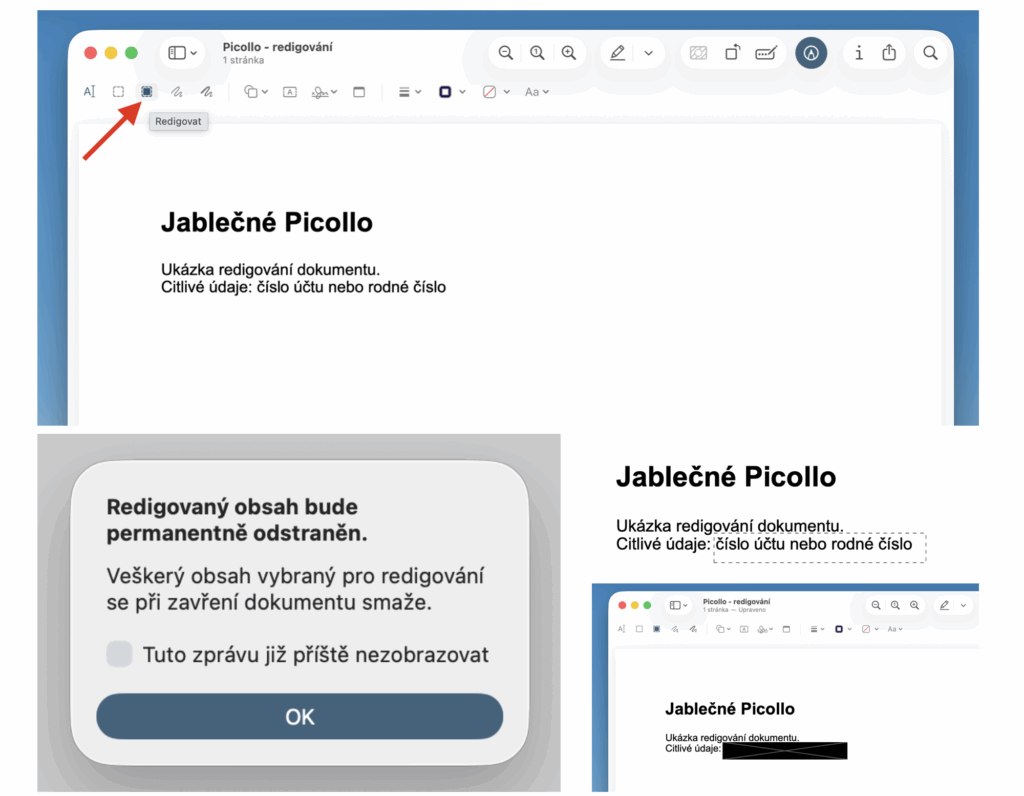The height and width of the screenshot is (796, 1024).
Task: Zoom in with the plus magnifier in top window
Action: tap(569, 53)
